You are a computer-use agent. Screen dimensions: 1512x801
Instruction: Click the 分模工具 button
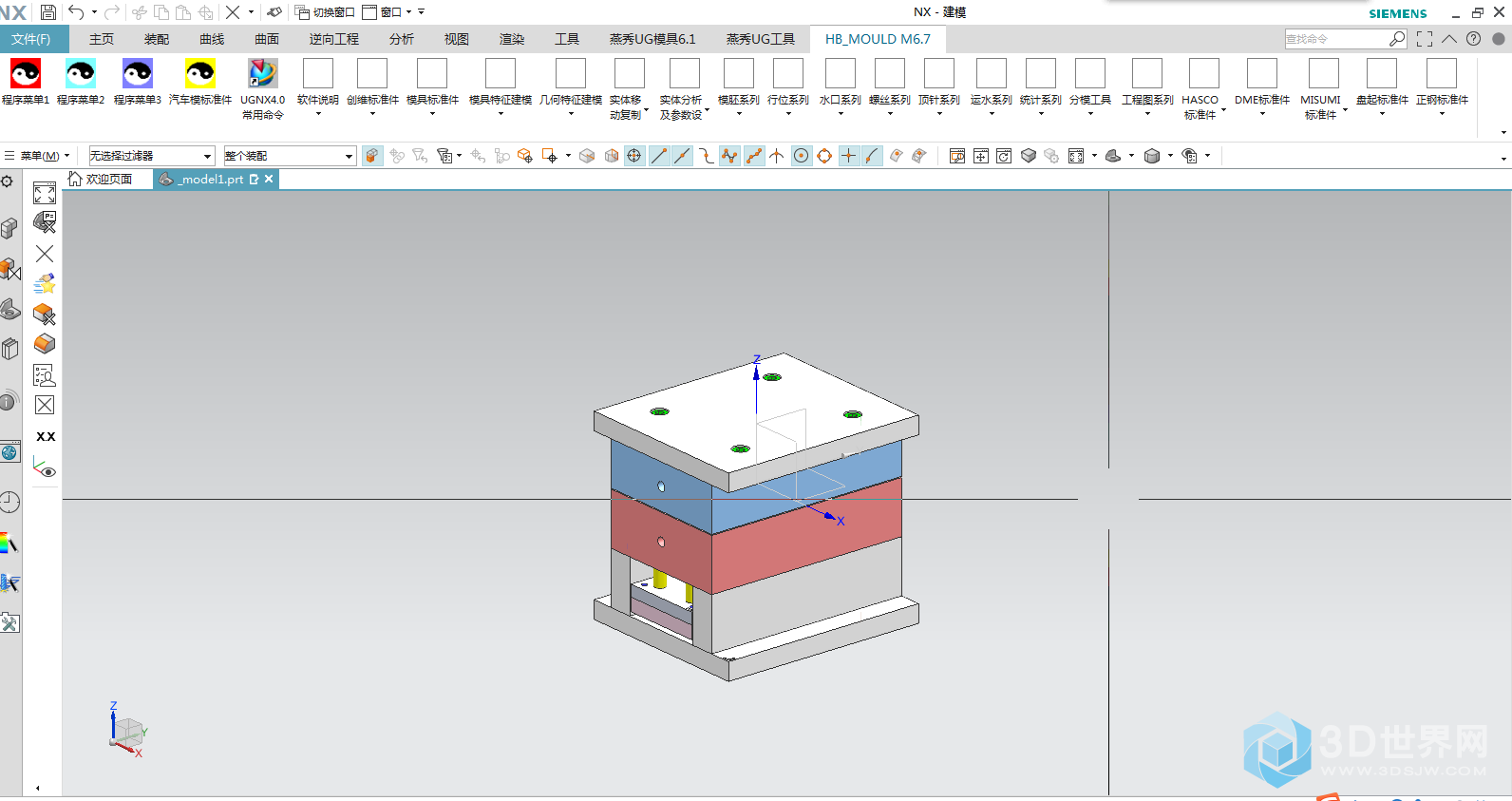[1090, 86]
